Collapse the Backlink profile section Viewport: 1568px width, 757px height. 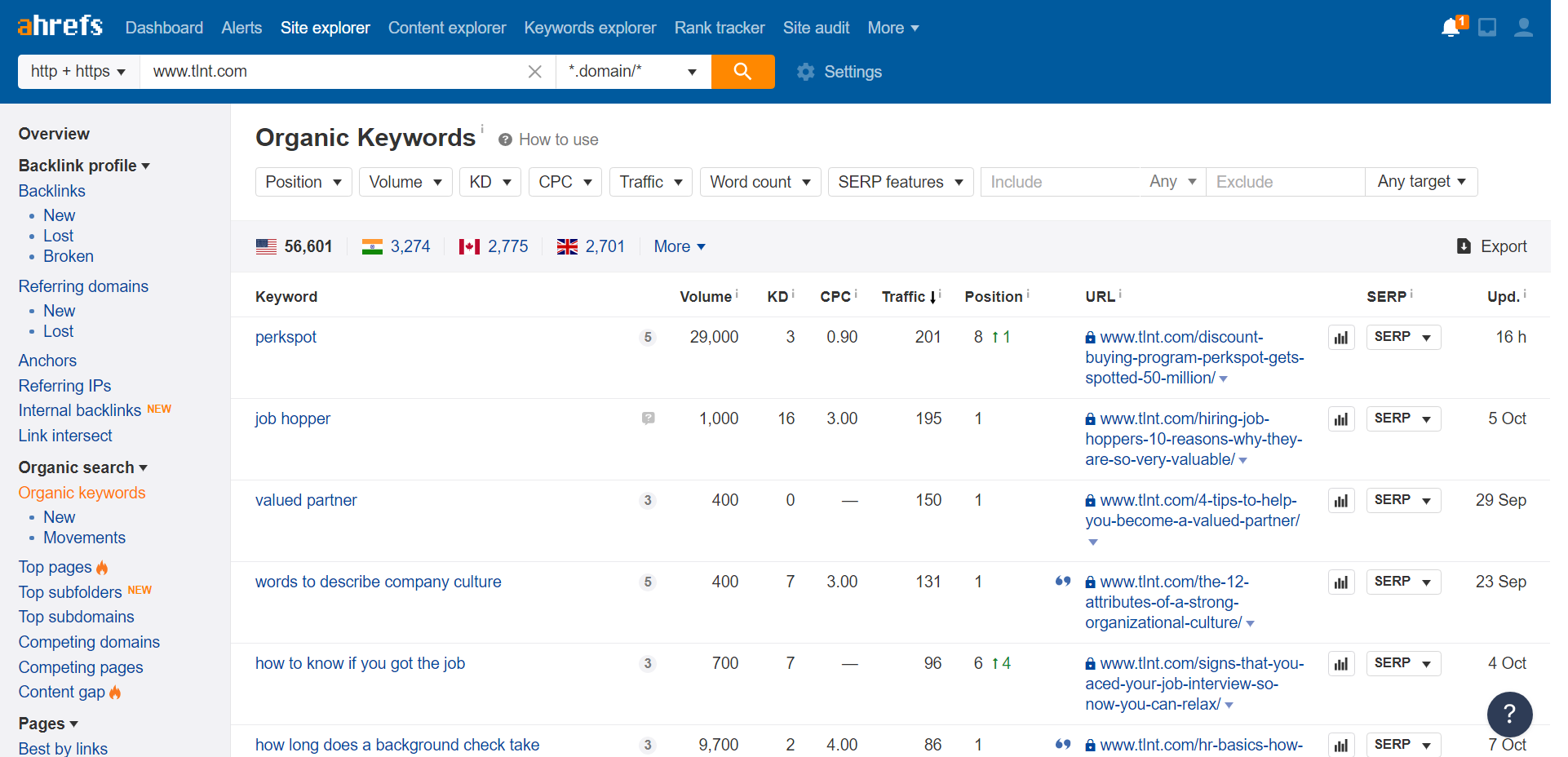point(84,166)
